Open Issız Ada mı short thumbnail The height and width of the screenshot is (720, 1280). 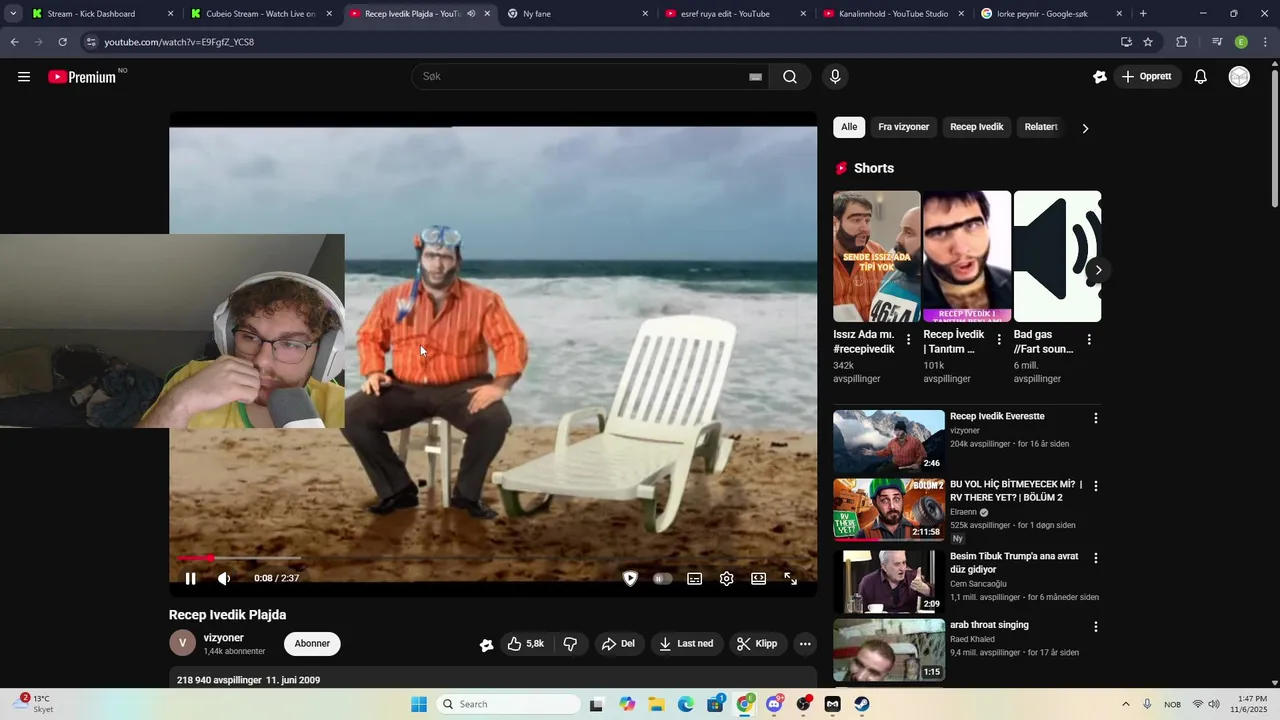click(877, 256)
